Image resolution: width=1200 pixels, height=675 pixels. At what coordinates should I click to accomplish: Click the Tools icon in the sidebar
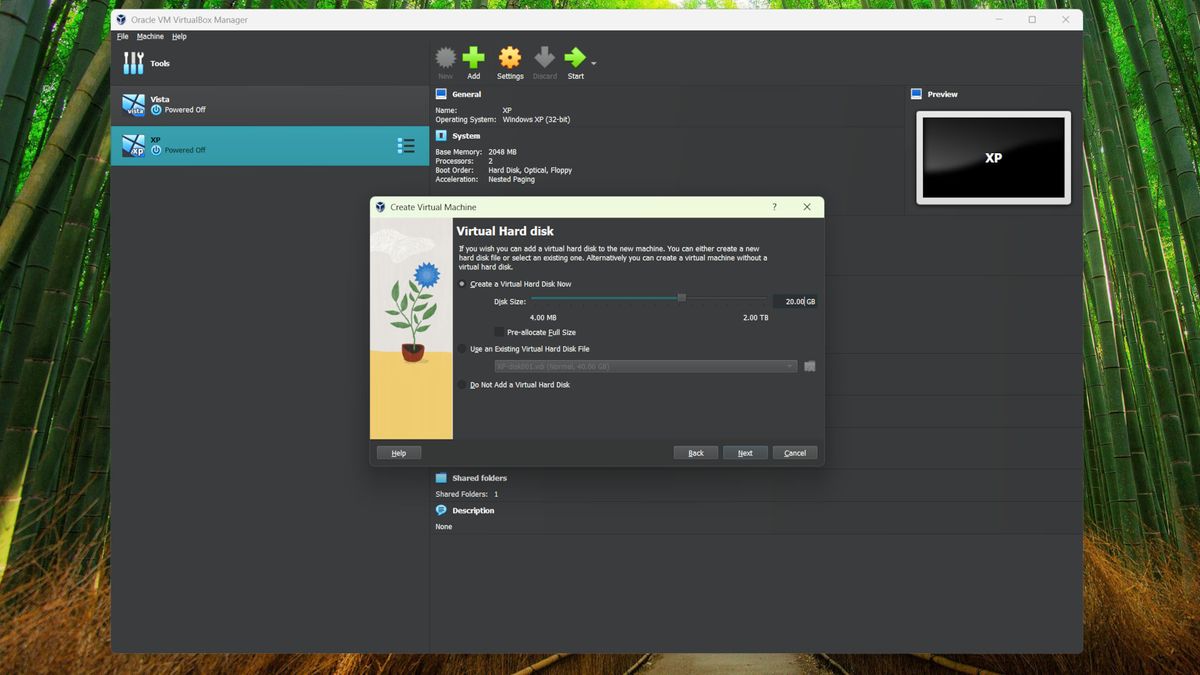click(x=133, y=62)
